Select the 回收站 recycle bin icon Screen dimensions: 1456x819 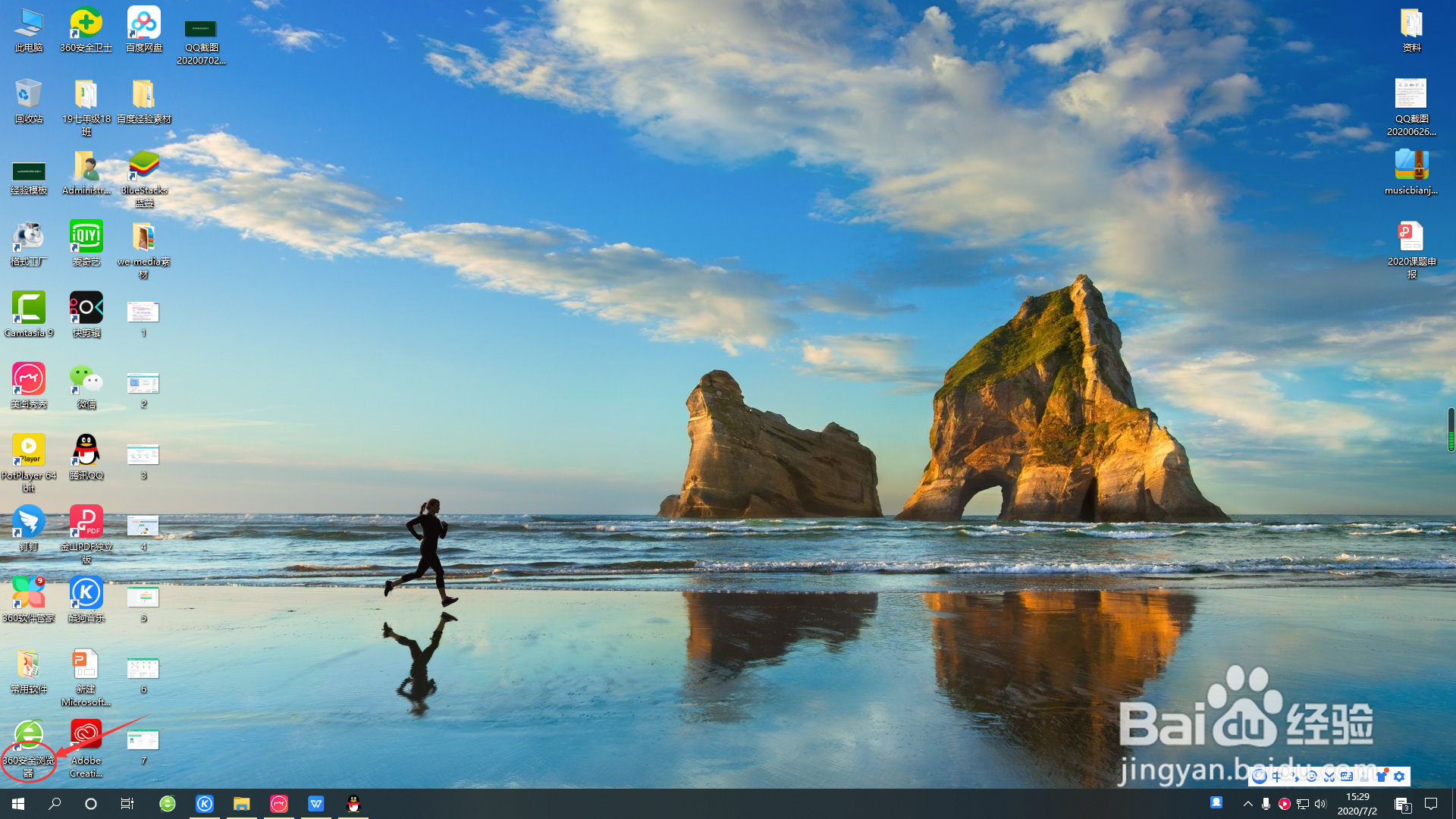tap(29, 102)
